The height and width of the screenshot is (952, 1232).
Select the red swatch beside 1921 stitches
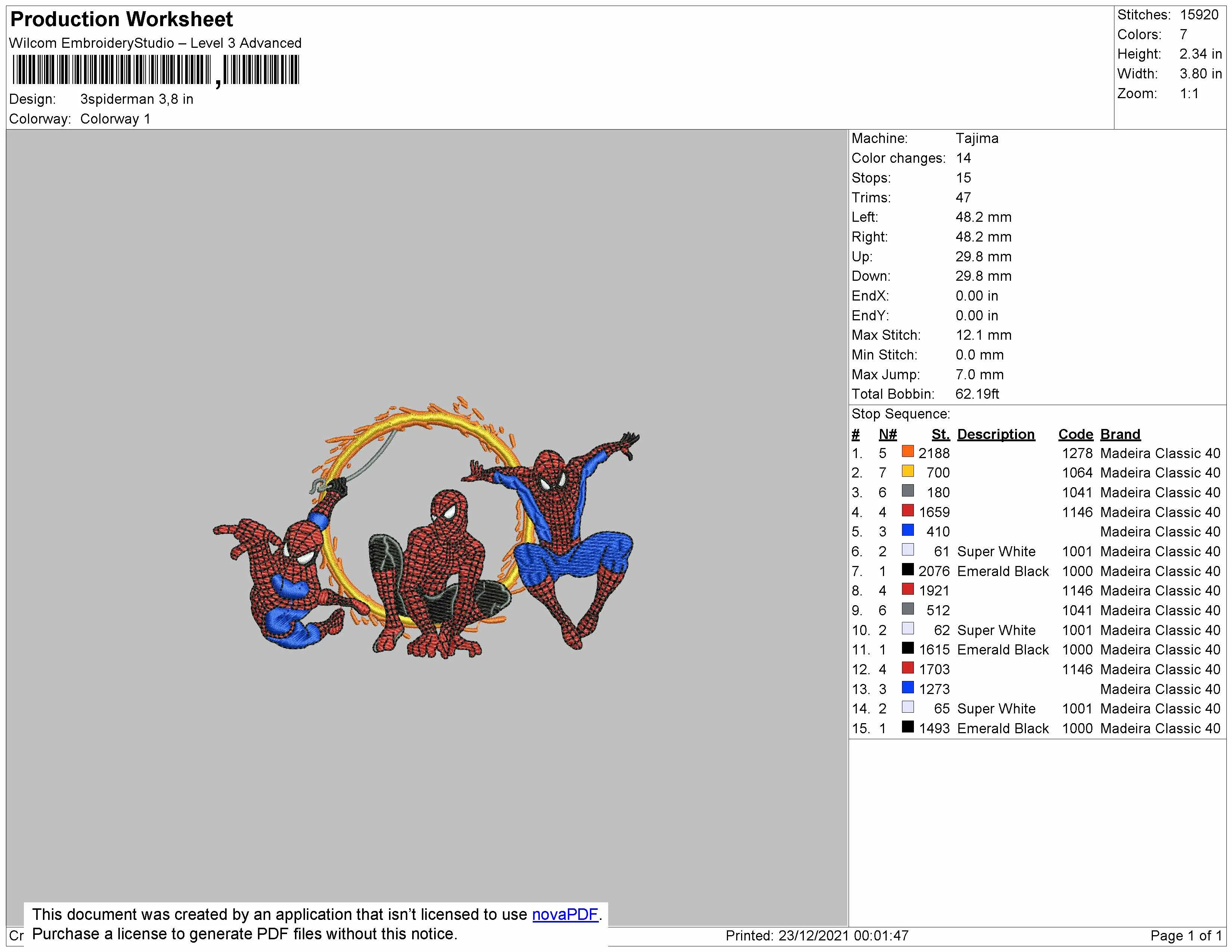tap(908, 589)
